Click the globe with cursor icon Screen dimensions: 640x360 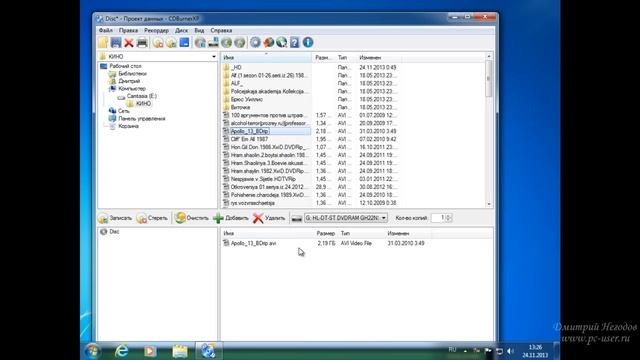coord(281,42)
